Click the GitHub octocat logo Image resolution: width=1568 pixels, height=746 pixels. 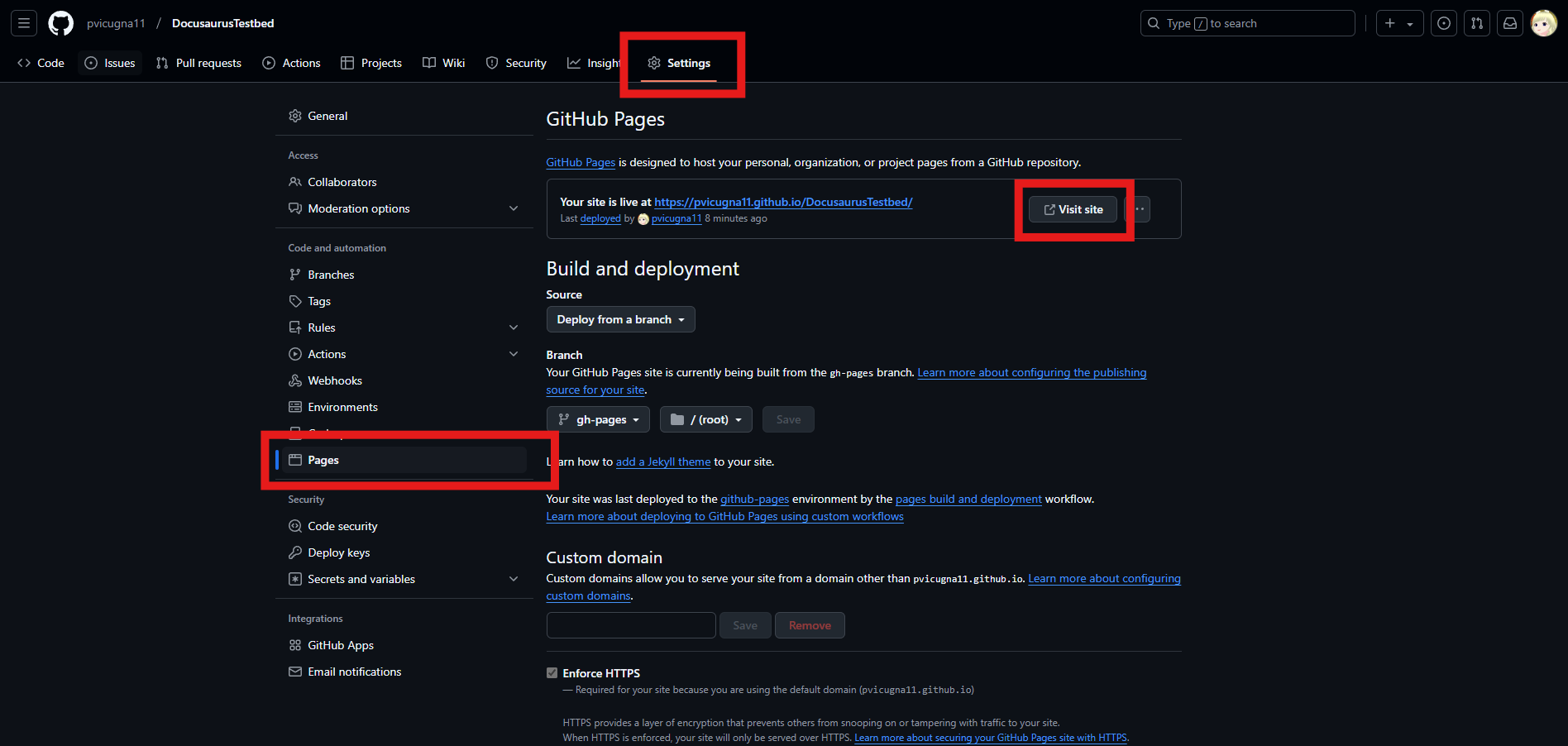click(60, 23)
